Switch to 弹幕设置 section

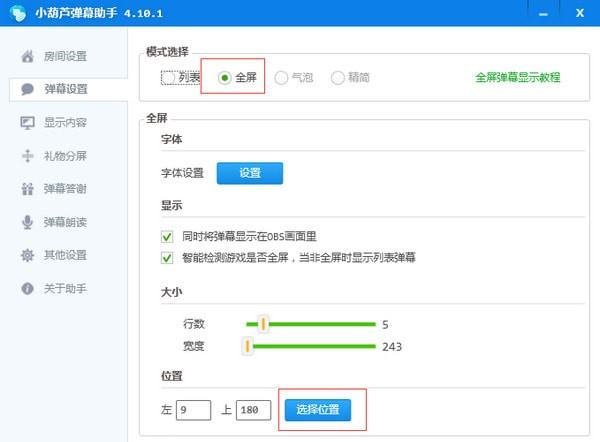click(68, 89)
